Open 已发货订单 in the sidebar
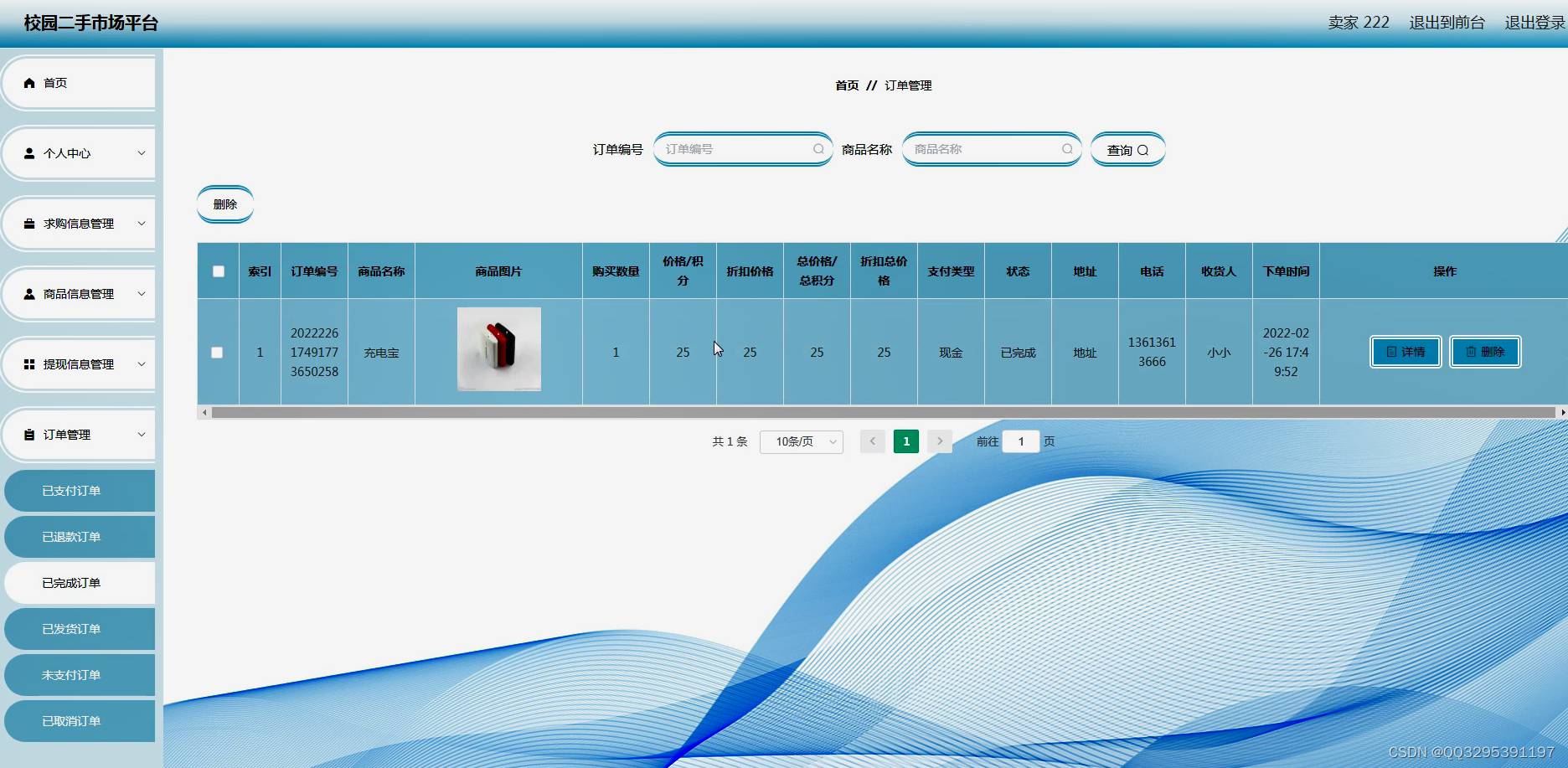1568x768 pixels. (80, 629)
